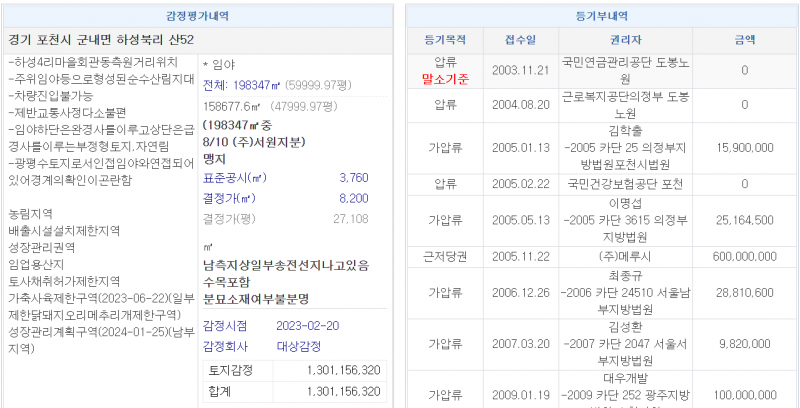800x408 pixels.
Task: Select the 근저당권 row dated 2005.11.22
Action: pos(445,255)
